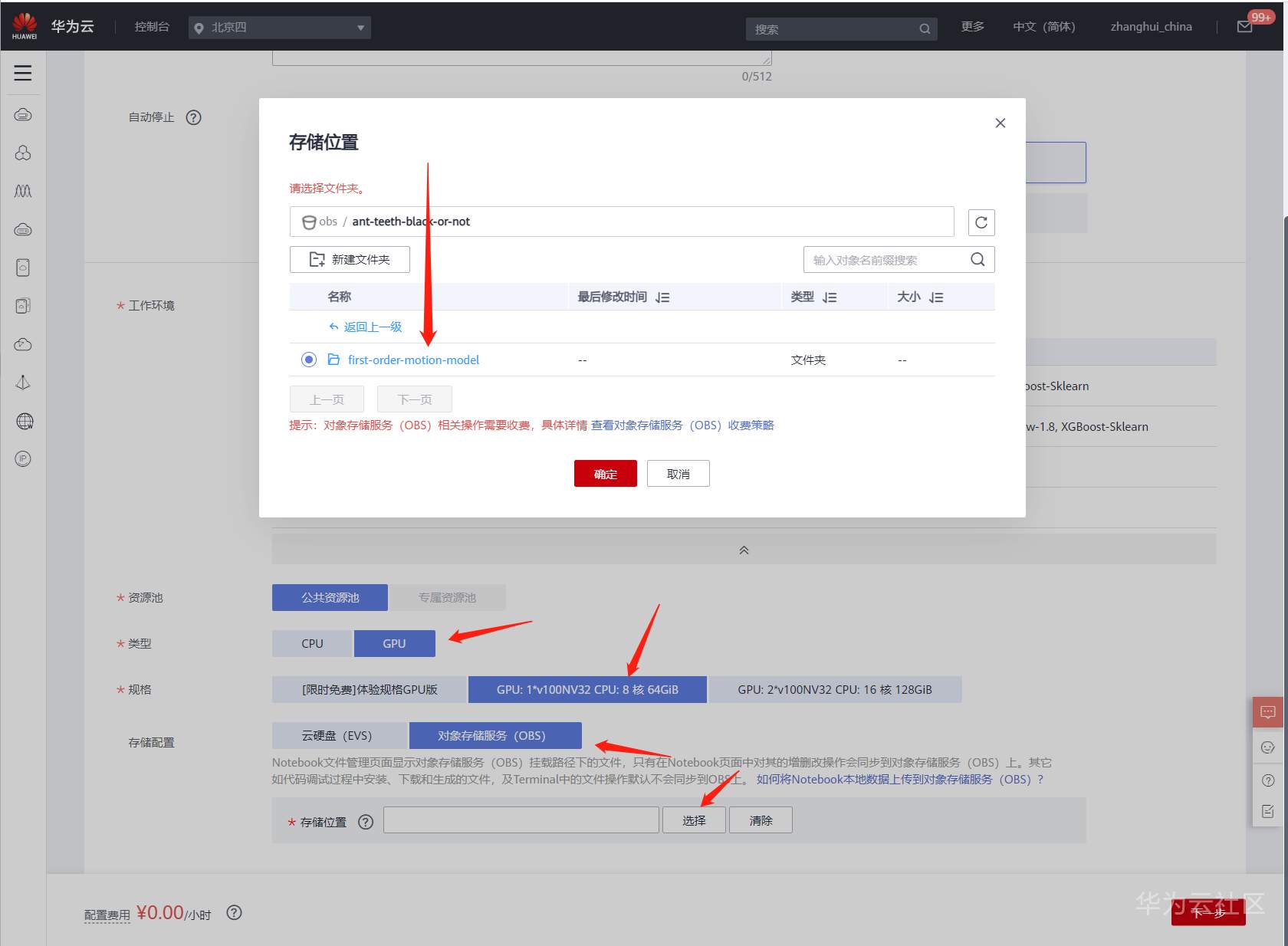Select GPU: 1*v100NV32 8核 64GiB specification
This screenshot has width=1288, height=946.
(x=587, y=690)
